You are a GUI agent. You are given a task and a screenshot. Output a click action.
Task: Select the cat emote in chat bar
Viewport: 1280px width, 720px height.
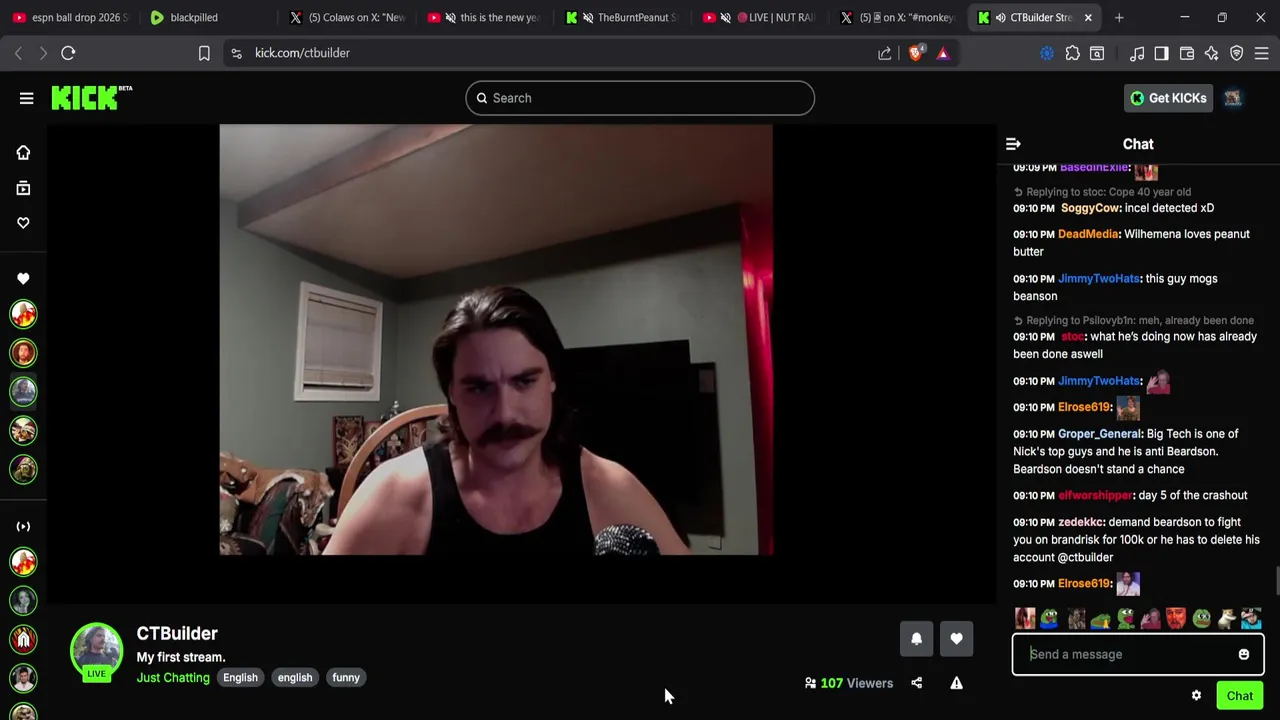(x=1227, y=619)
